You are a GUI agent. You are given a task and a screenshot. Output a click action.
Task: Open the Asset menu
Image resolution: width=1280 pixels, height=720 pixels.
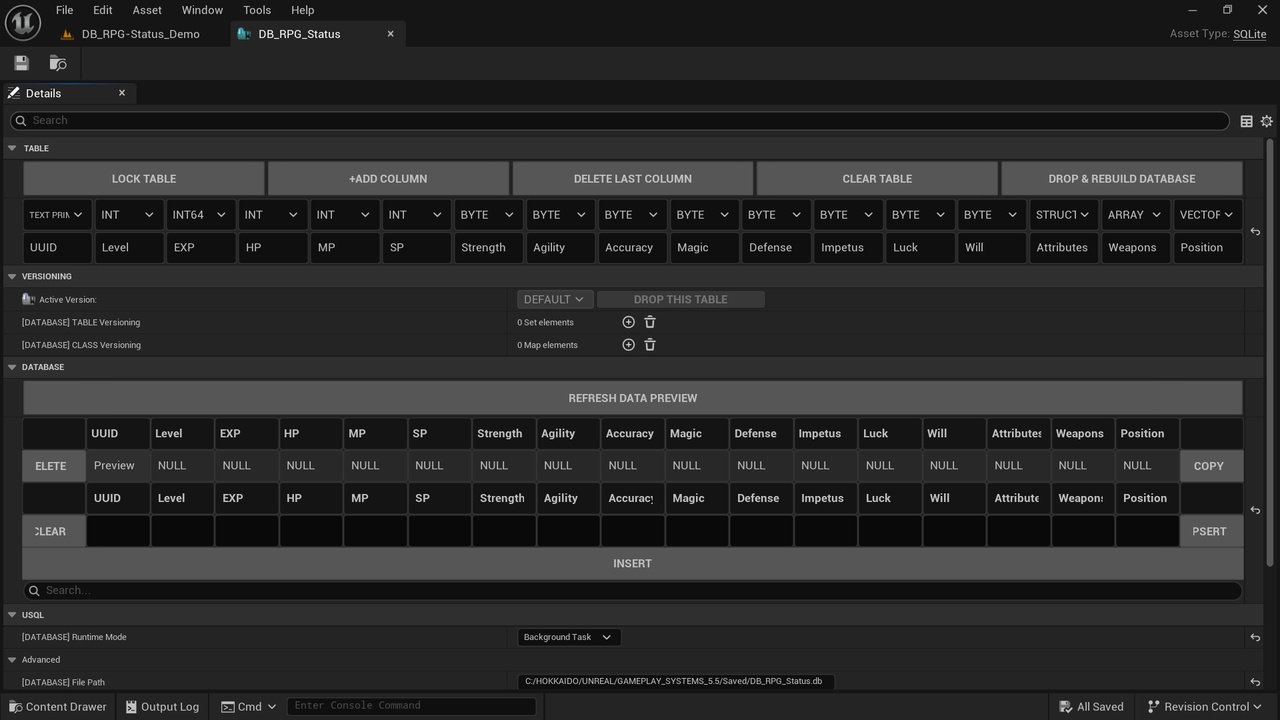tap(147, 10)
